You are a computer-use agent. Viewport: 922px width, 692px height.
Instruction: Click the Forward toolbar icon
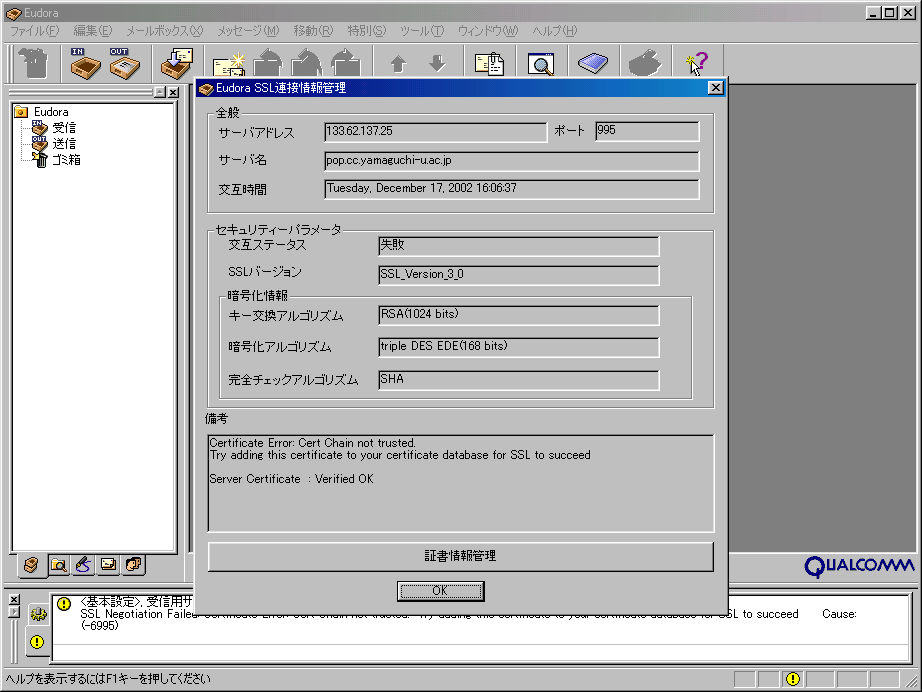(346, 63)
